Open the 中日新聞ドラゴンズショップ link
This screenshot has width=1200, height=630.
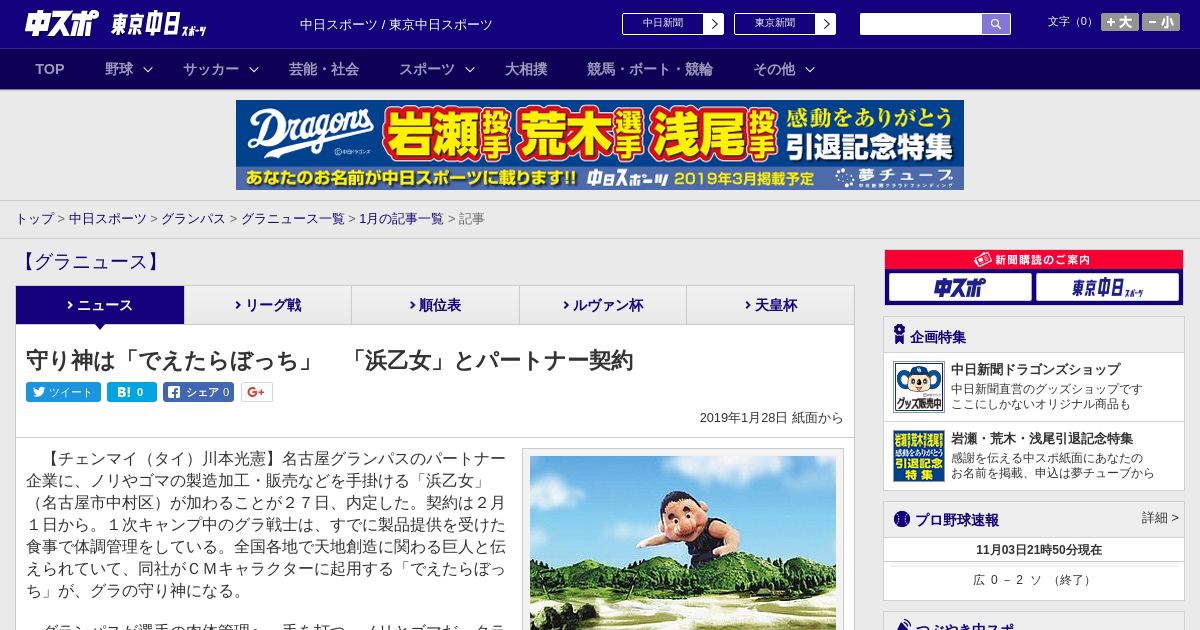tap(1035, 370)
